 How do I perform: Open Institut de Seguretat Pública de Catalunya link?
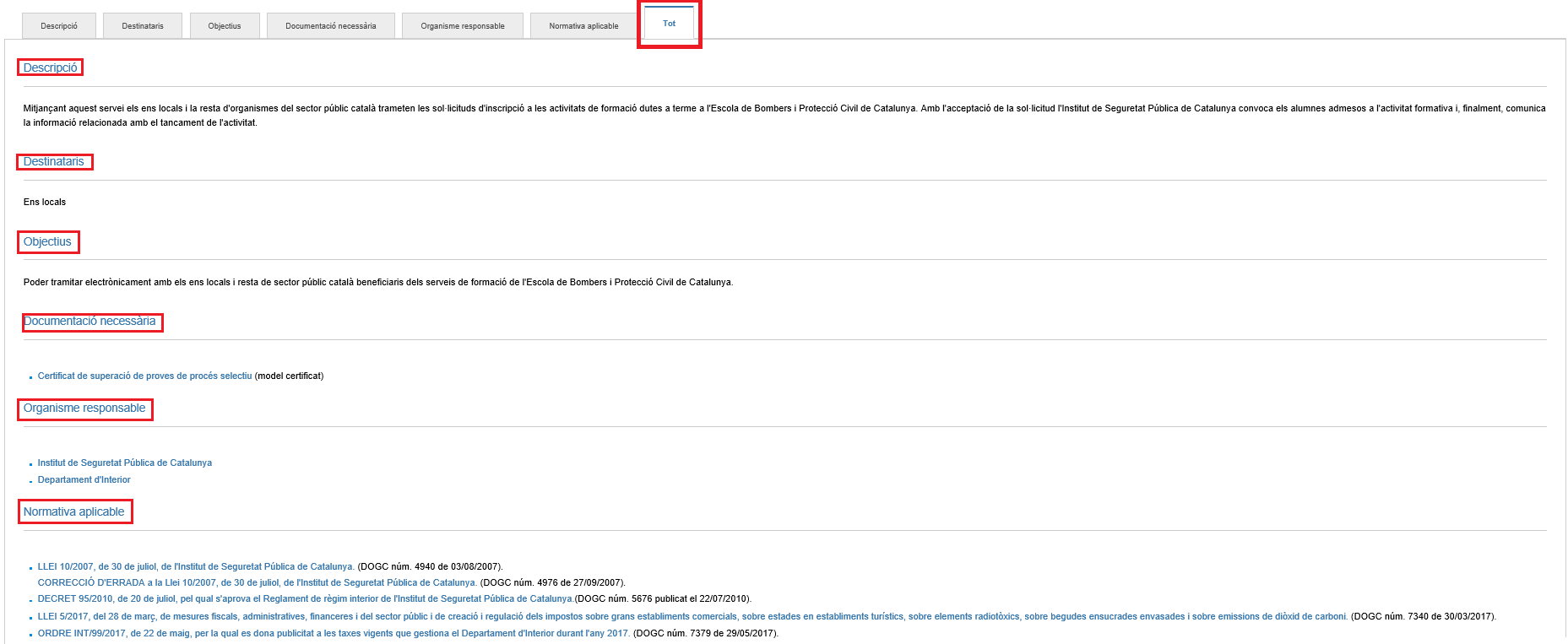[x=124, y=463]
